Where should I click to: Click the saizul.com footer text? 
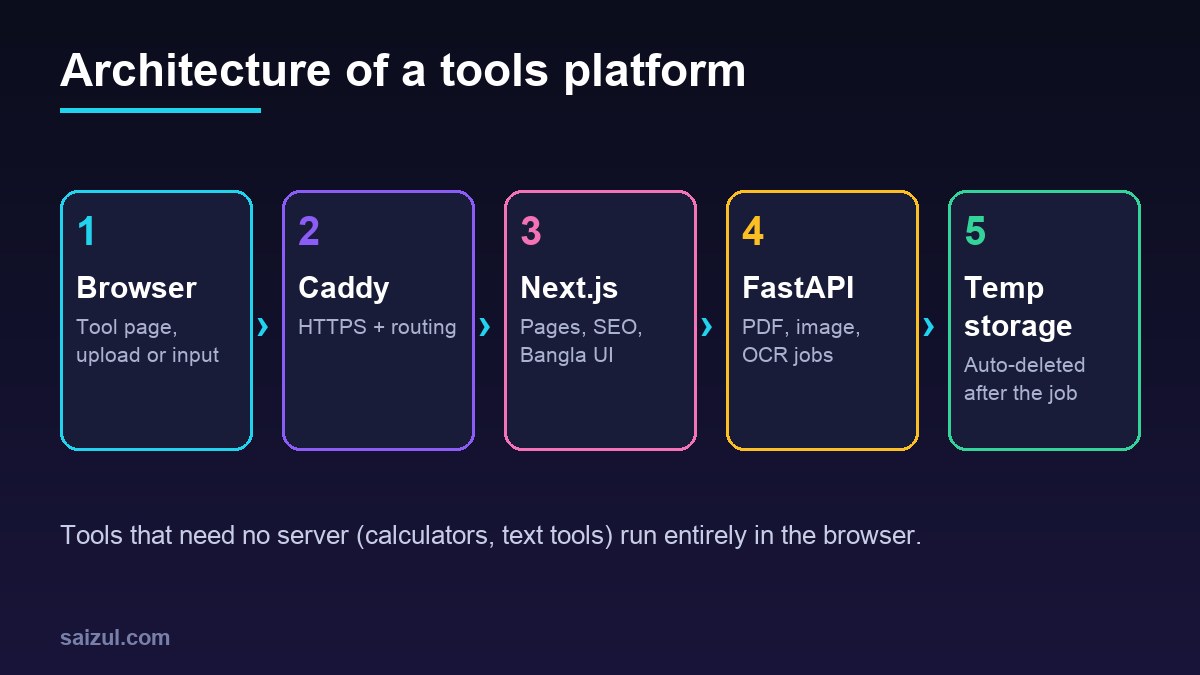click(x=115, y=637)
